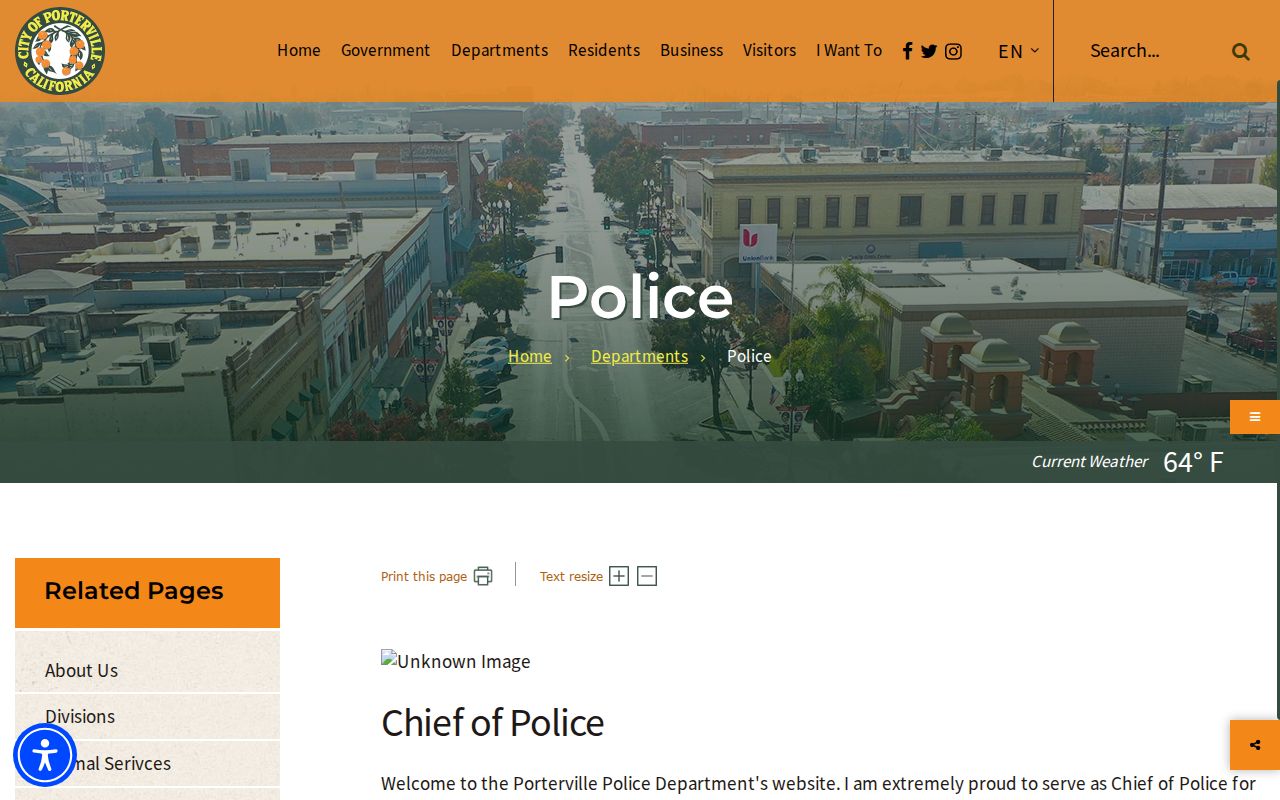Click the Text resize label
The height and width of the screenshot is (800, 1280).
571,576
